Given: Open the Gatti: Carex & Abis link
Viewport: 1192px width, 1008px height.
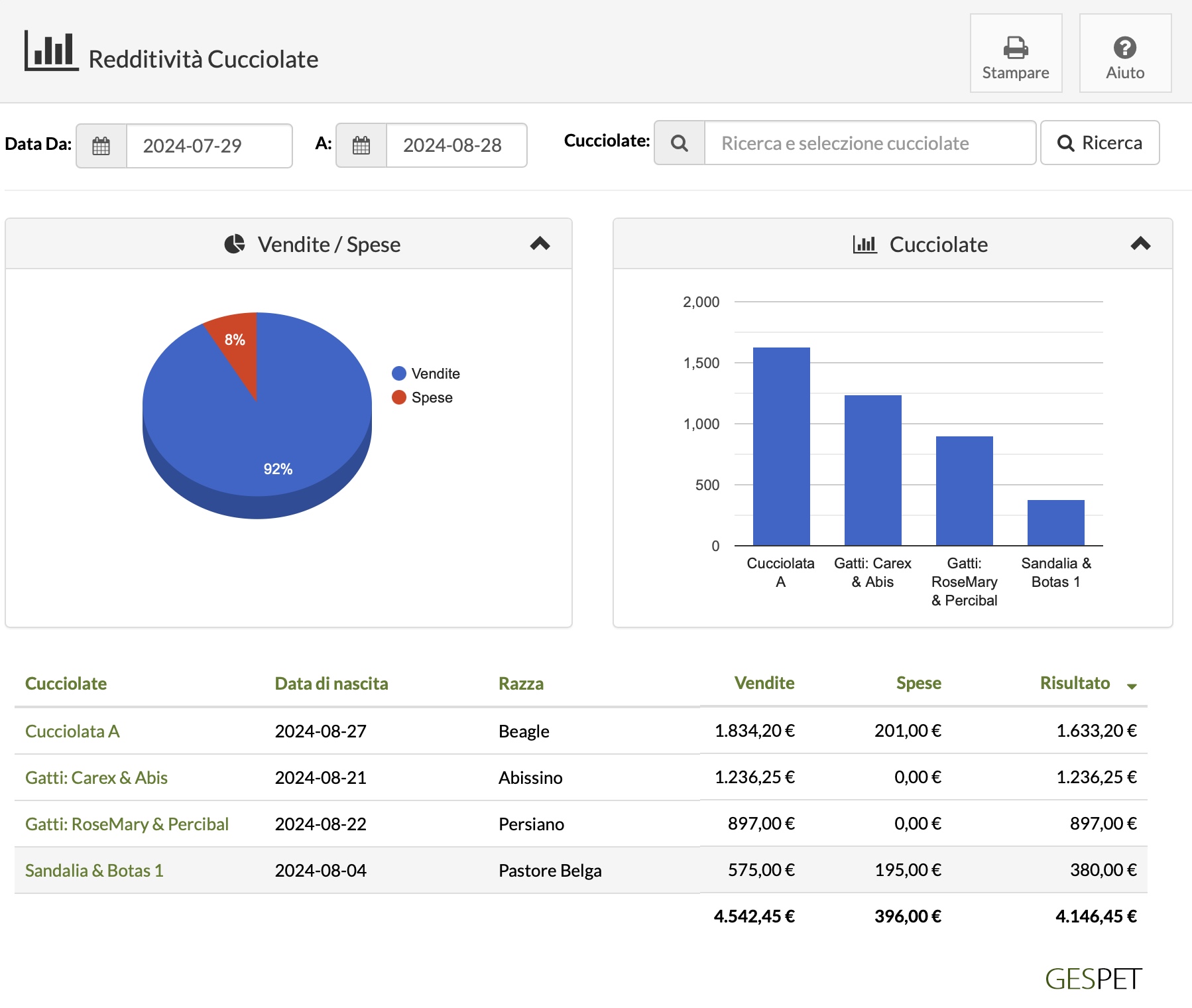Looking at the screenshot, I should click(97, 778).
